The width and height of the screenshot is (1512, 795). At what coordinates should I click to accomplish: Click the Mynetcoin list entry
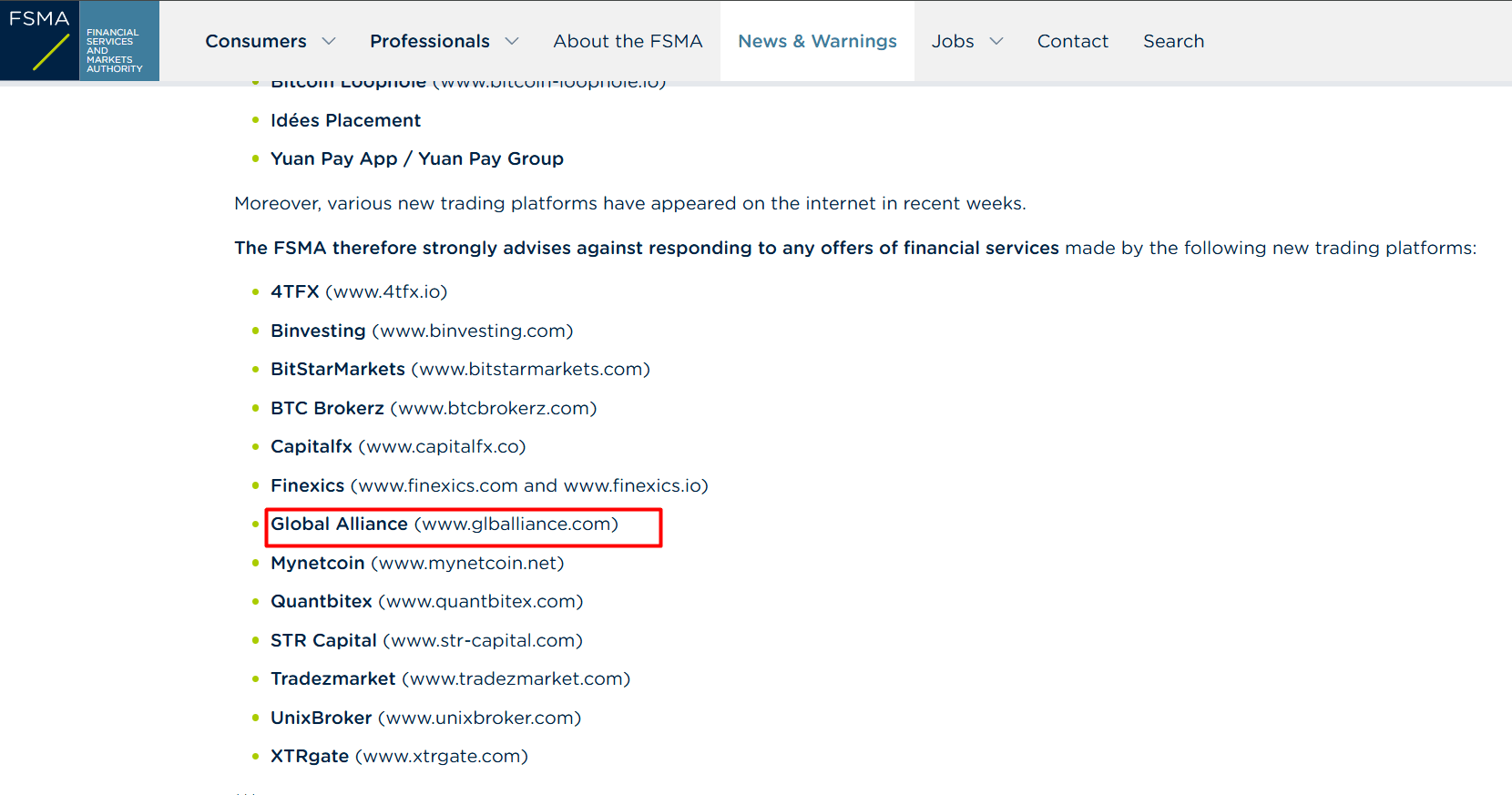pyautogui.click(x=417, y=563)
